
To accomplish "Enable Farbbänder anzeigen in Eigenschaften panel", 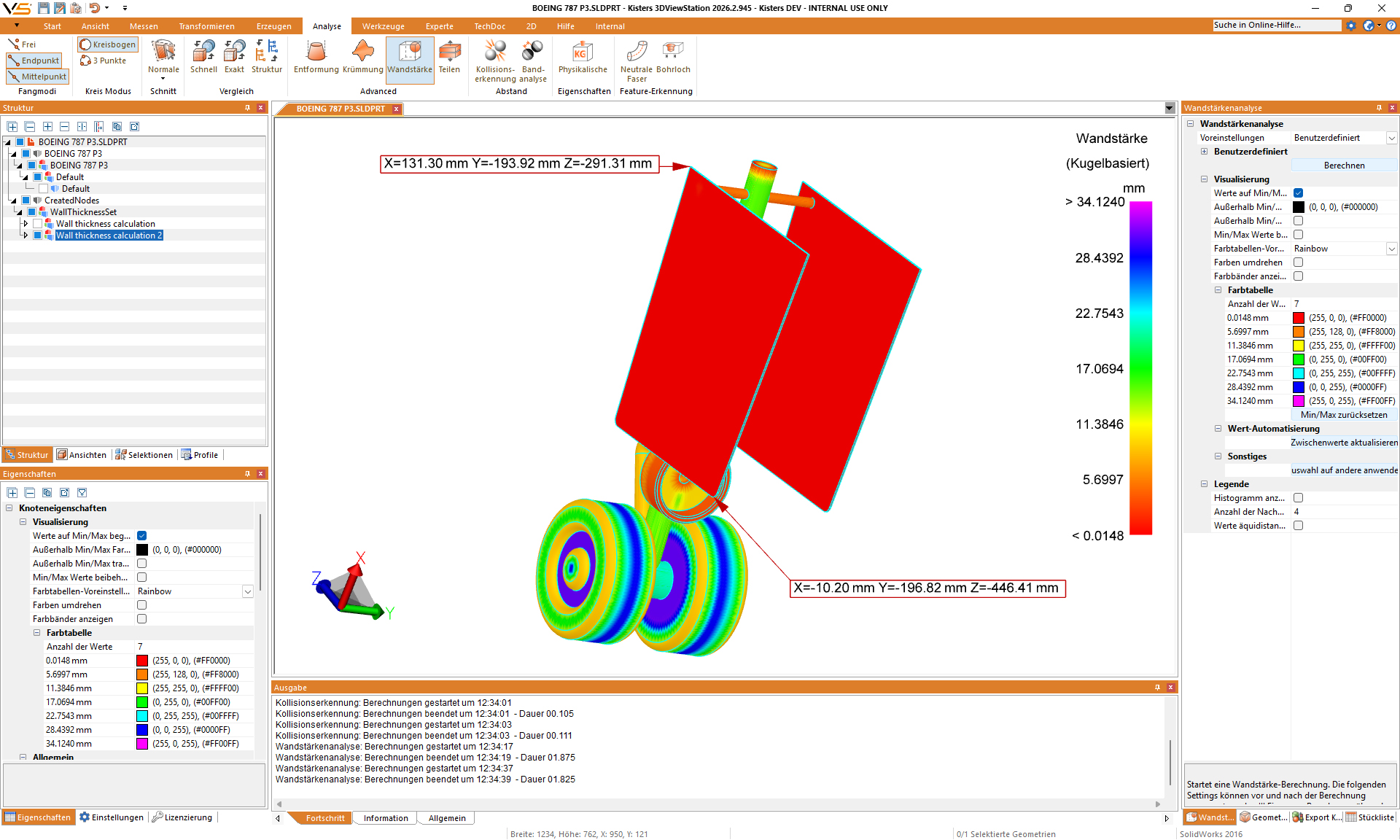I will click(x=142, y=619).
